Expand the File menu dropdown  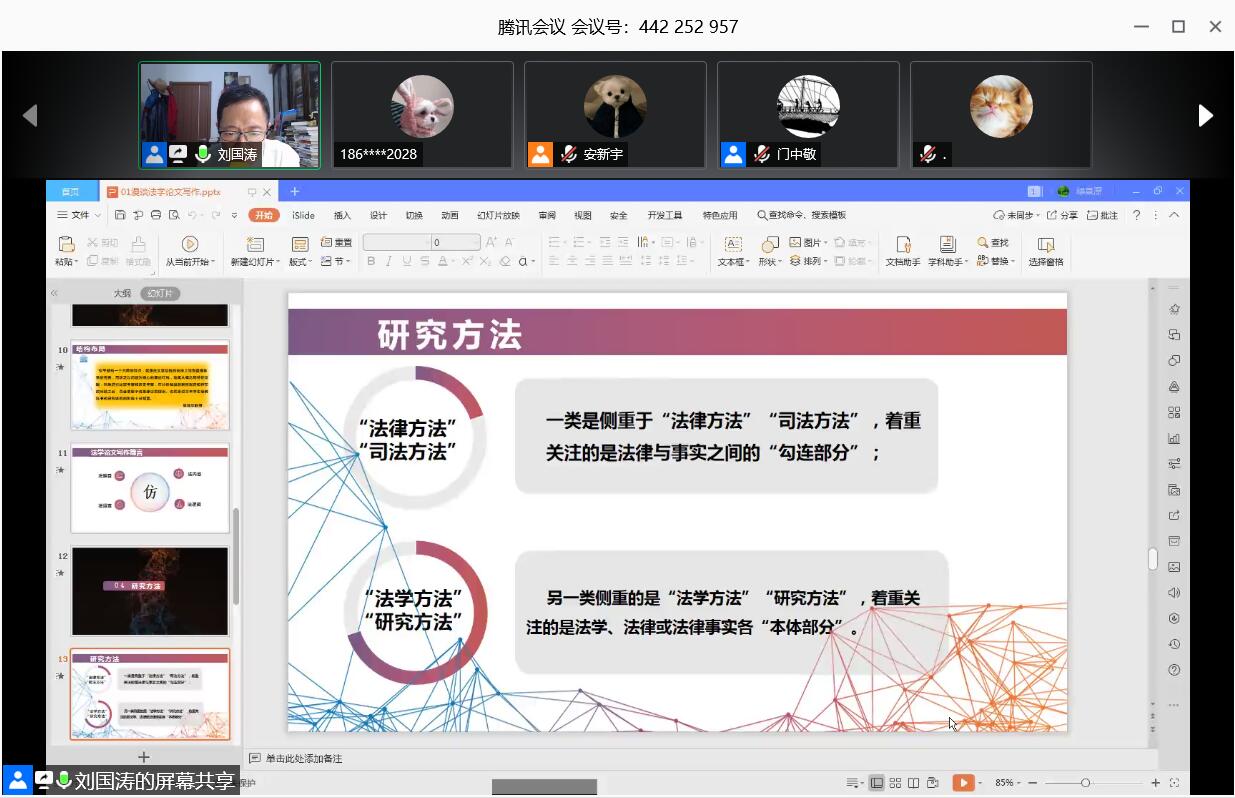pyautogui.click(x=79, y=215)
